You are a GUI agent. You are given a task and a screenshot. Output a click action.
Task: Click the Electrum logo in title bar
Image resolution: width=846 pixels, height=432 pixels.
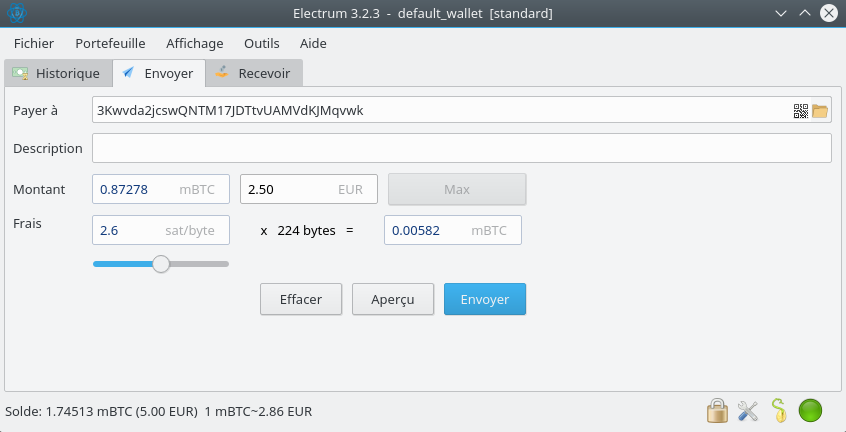coord(17,14)
